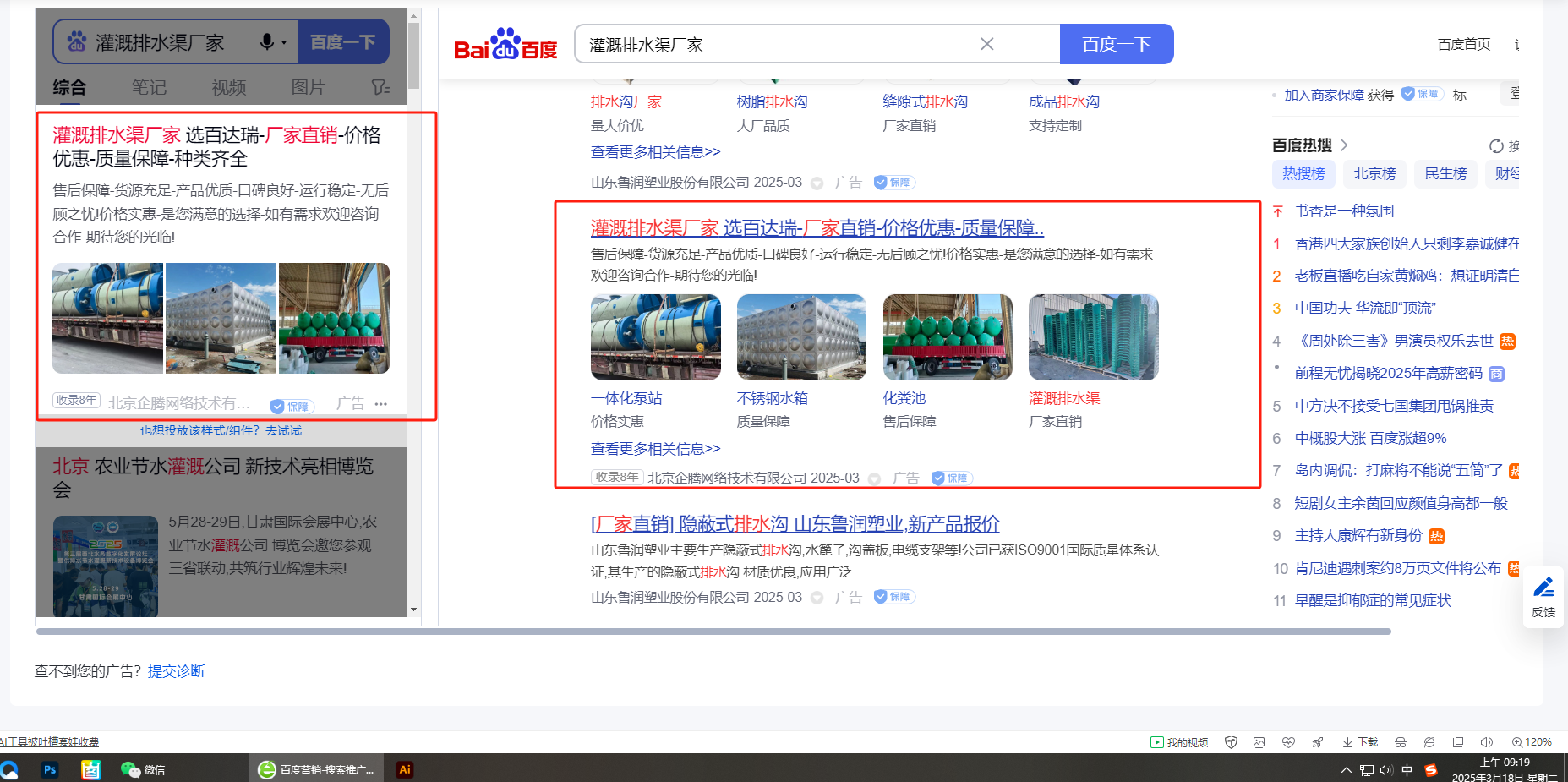This screenshot has width=1568, height=782.
Task: Click the rocket speed-up icon in status bar
Action: point(1317,742)
